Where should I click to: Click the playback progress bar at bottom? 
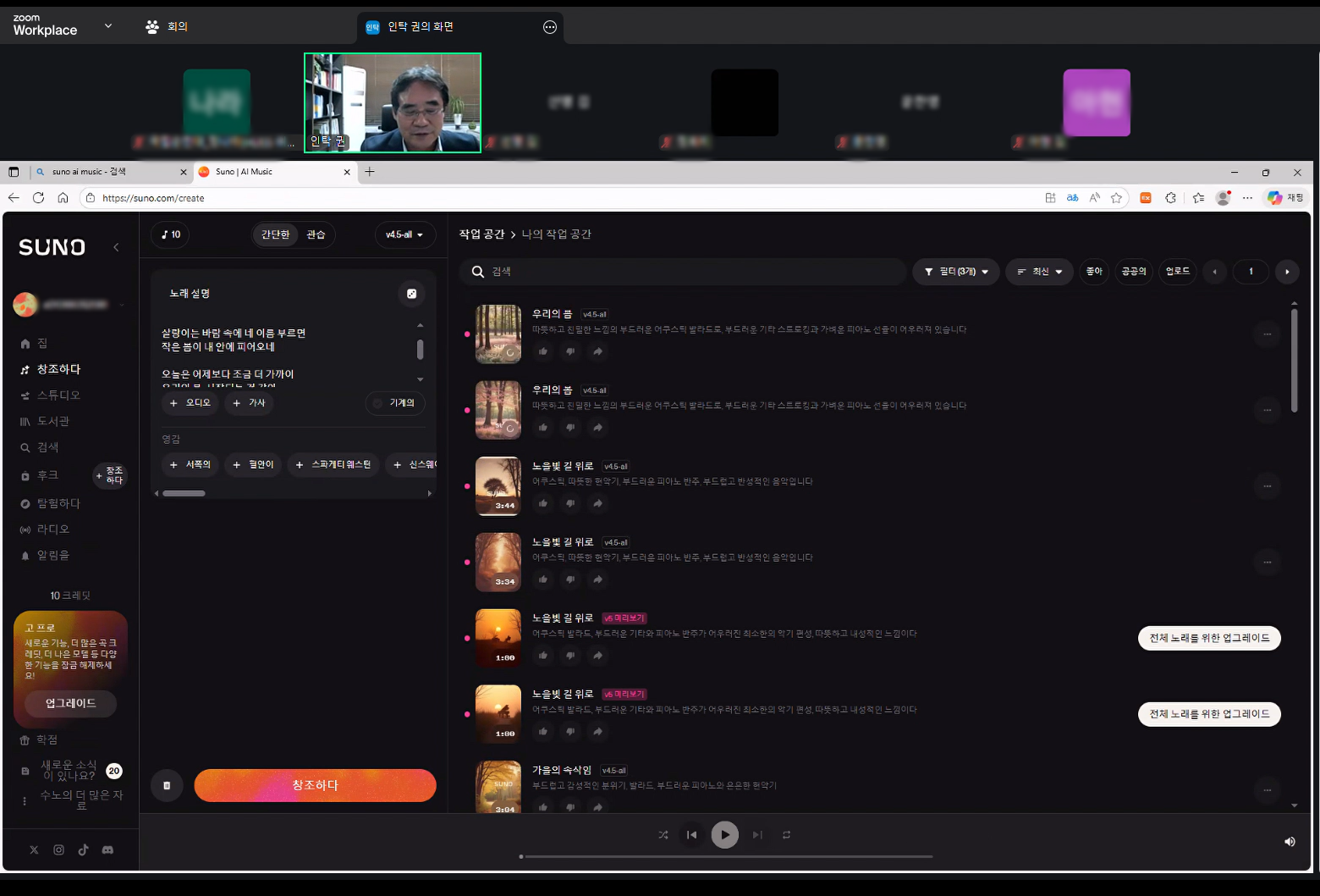(x=726, y=856)
